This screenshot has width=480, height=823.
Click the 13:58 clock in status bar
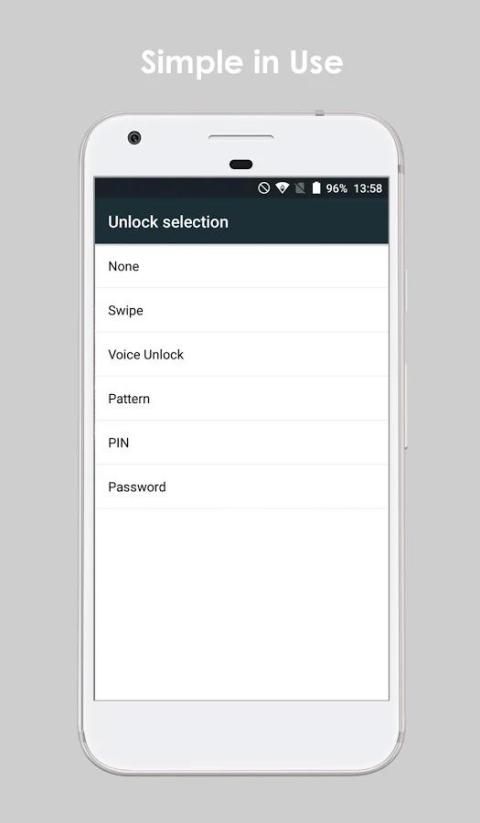368,188
